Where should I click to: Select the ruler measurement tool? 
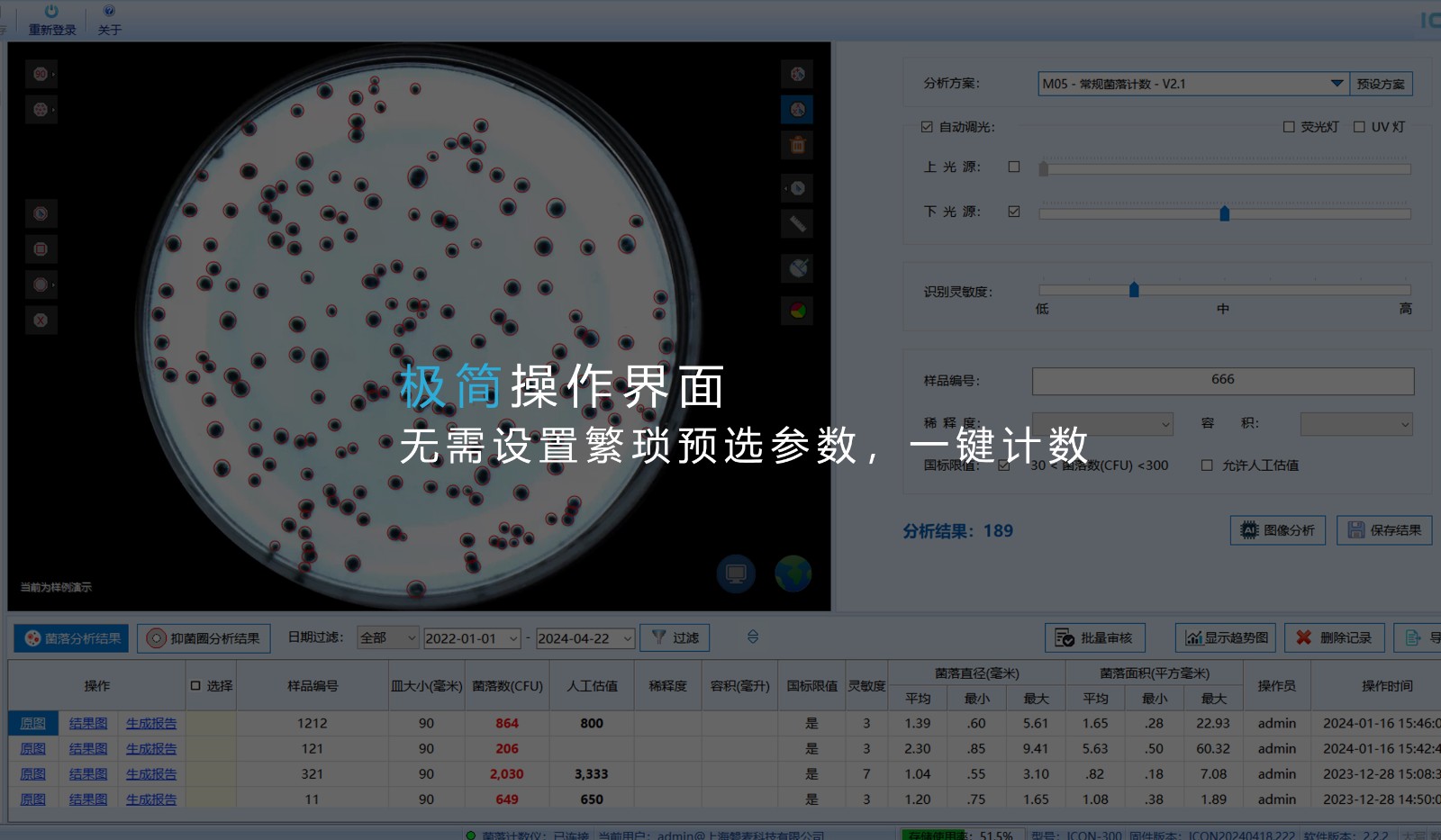(x=797, y=223)
